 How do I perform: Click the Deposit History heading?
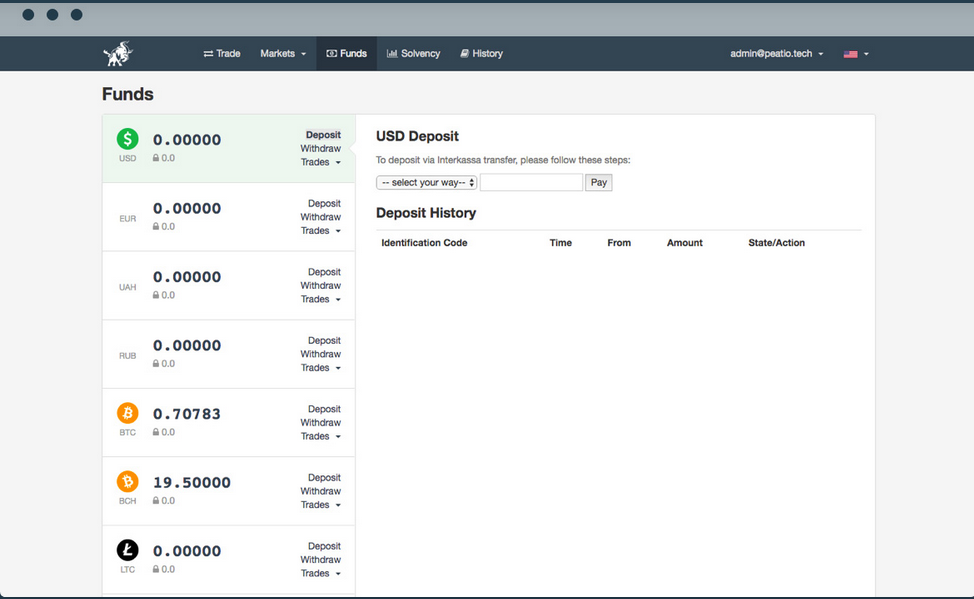pos(426,213)
